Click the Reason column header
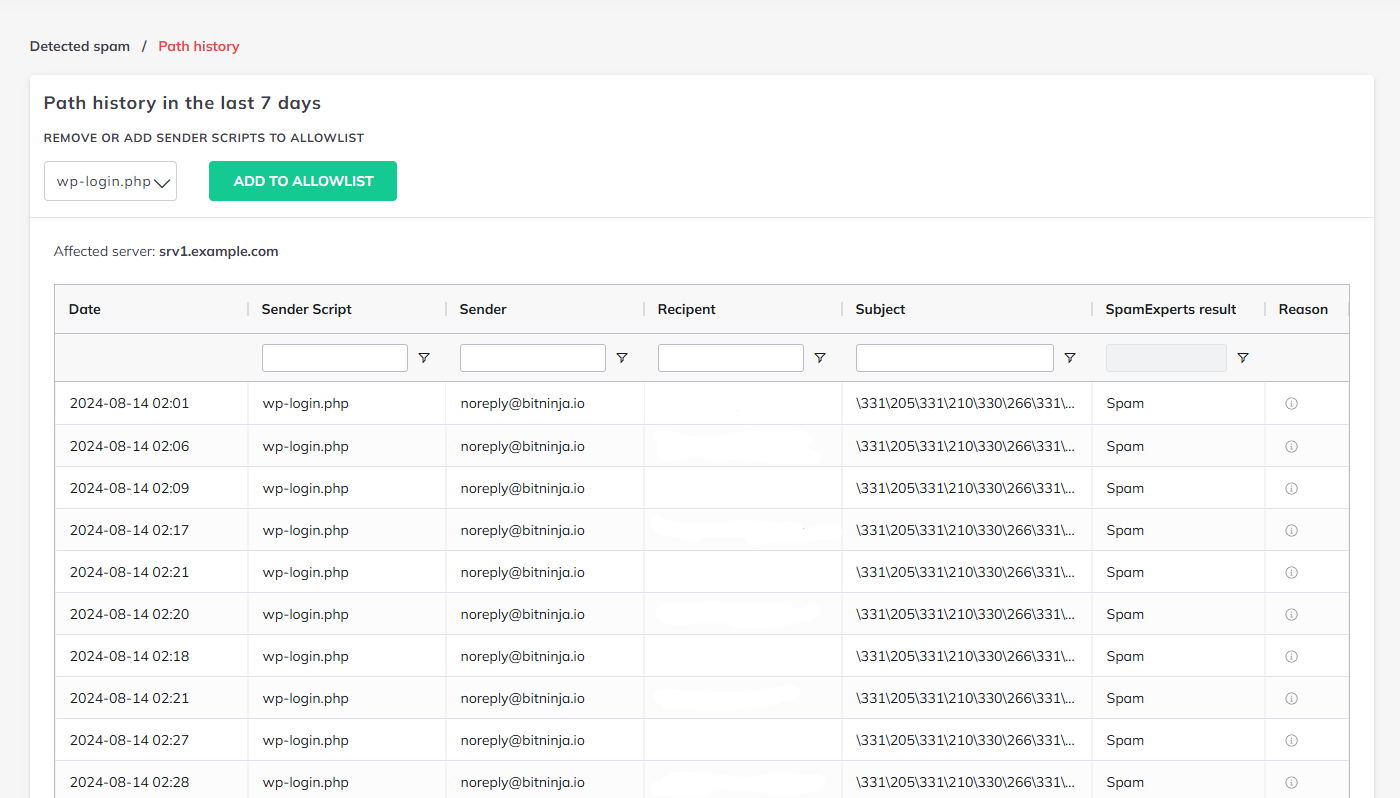The width and height of the screenshot is (1400, 798). click(1303, 309)
